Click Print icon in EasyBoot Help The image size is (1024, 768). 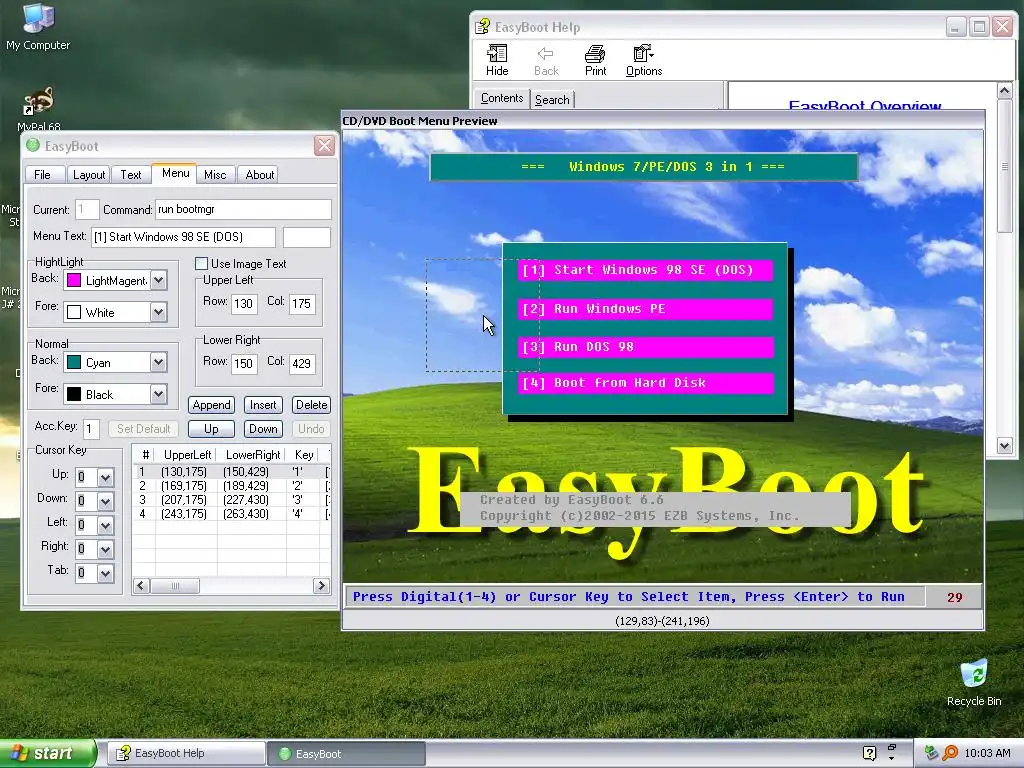[595, 60]
